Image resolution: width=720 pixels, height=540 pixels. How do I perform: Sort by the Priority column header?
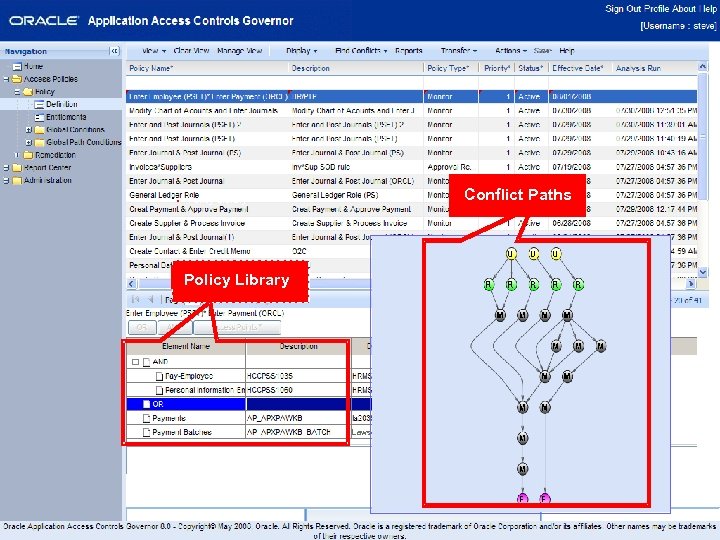click(x=497, y=68)
